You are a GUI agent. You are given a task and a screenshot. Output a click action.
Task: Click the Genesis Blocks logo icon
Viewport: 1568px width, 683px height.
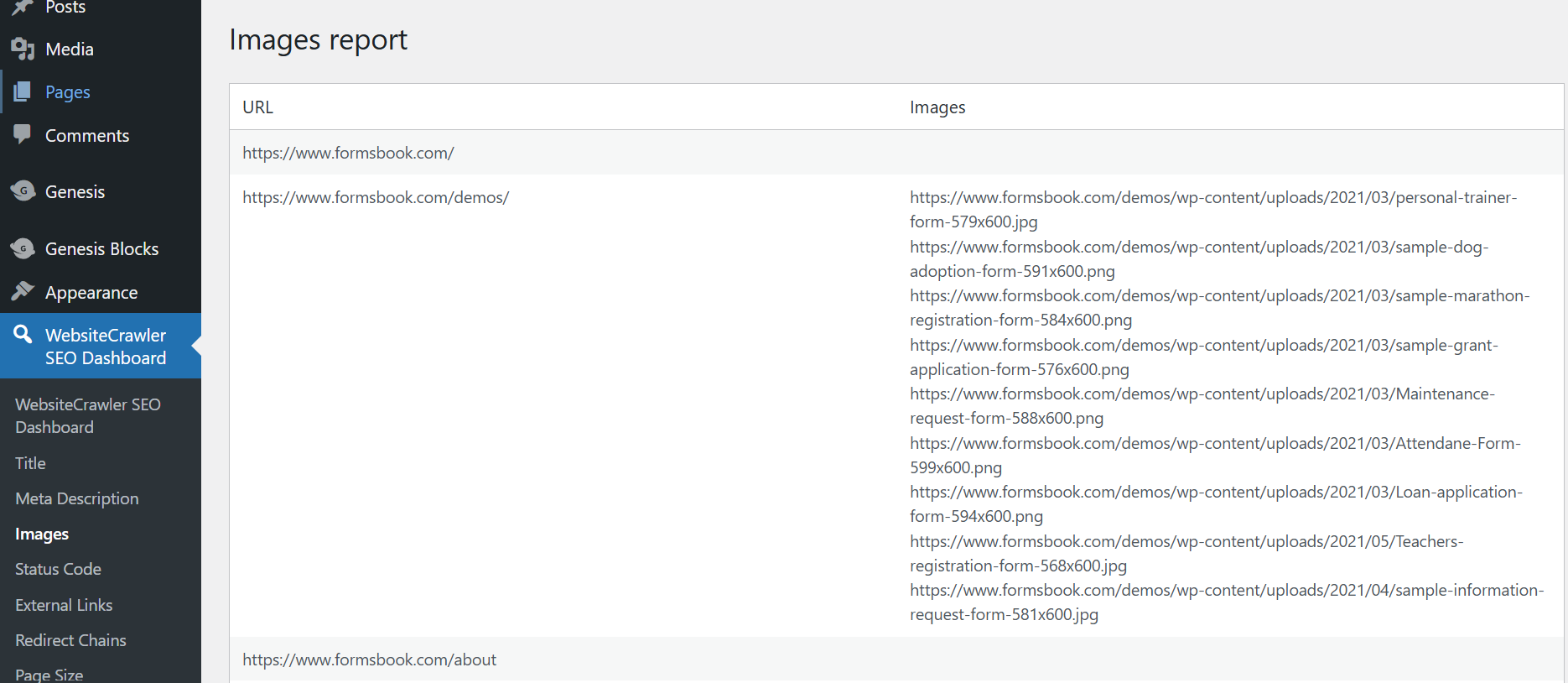[23, 248]
